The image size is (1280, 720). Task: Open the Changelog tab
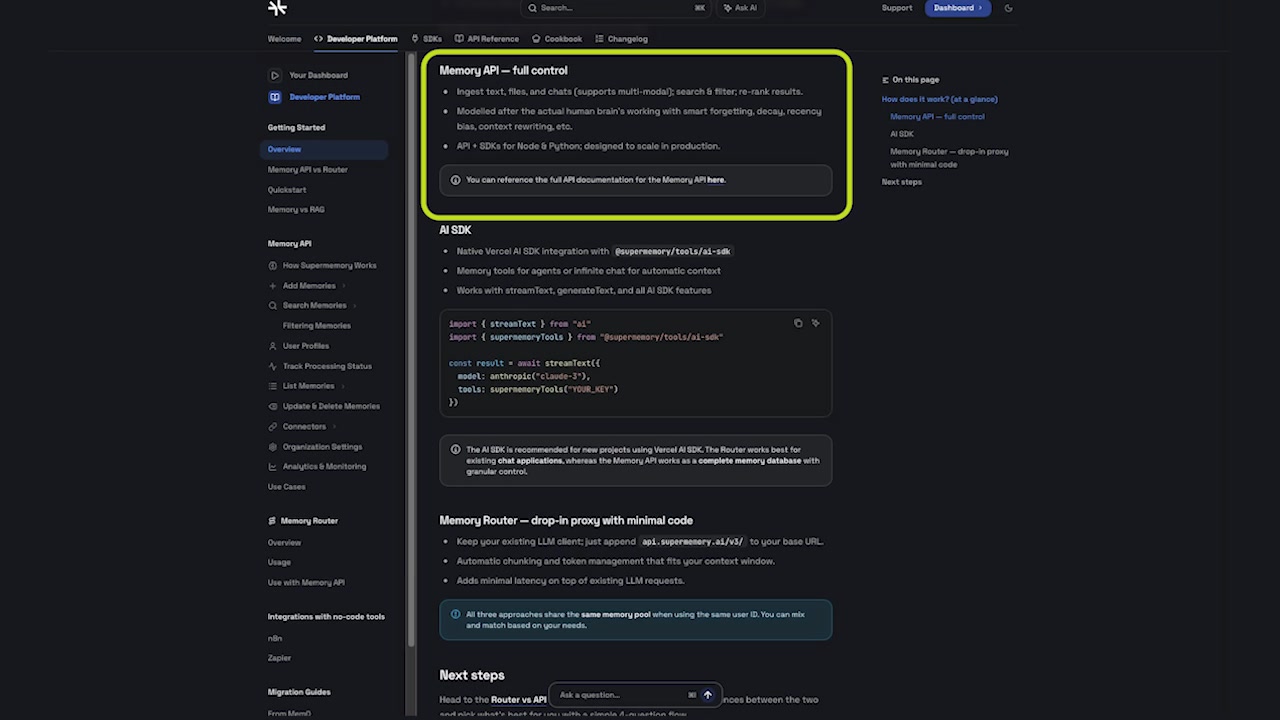[622, 39]
